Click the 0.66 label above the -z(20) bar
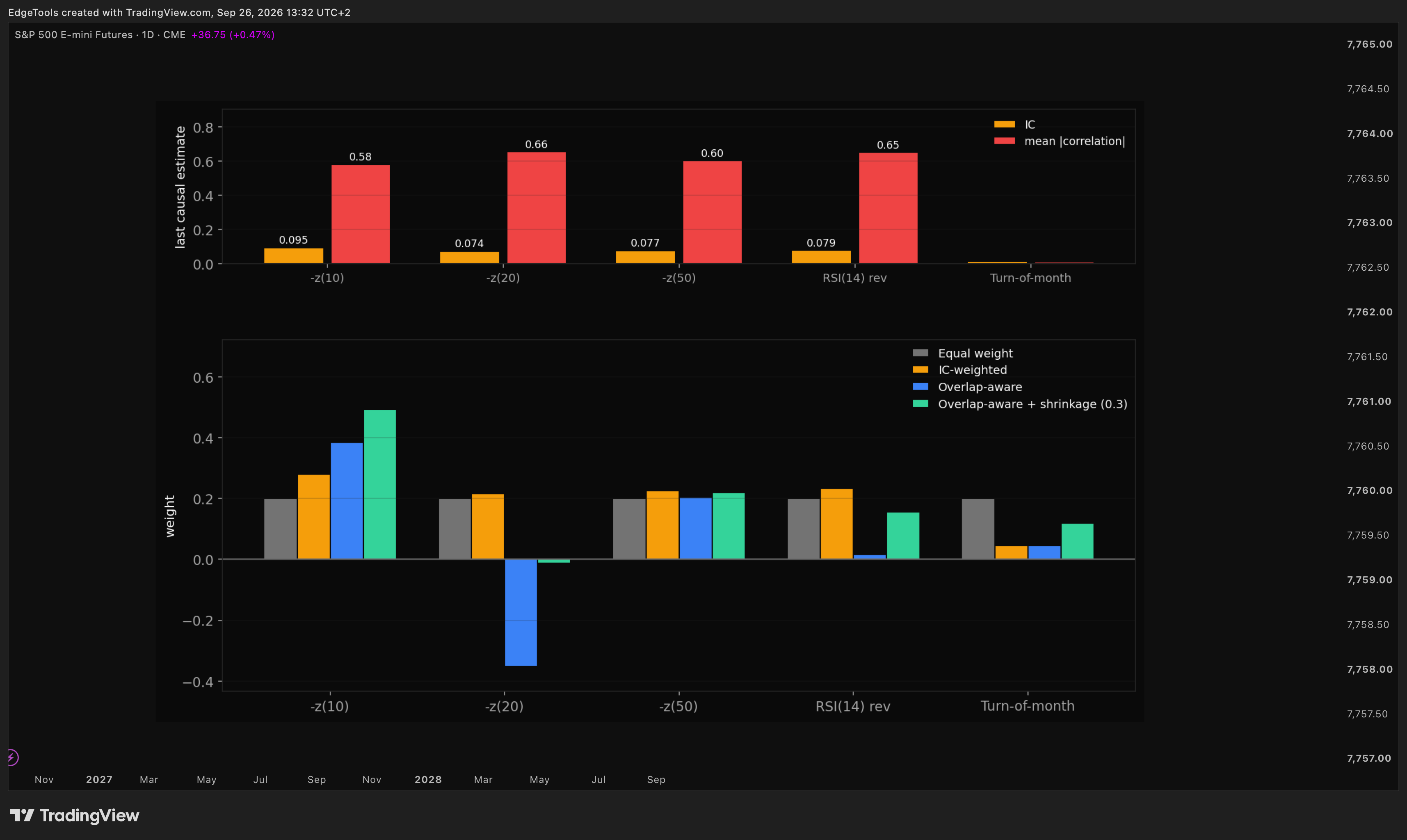This screenshot has width=1407, height=840. [536, 144]
